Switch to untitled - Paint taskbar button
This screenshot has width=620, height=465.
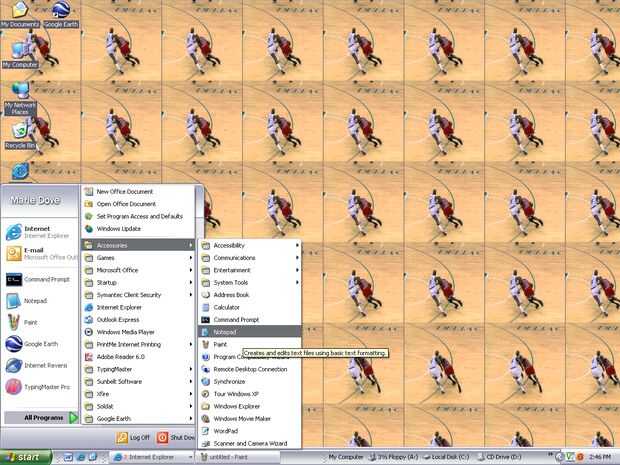pos(238,457)
